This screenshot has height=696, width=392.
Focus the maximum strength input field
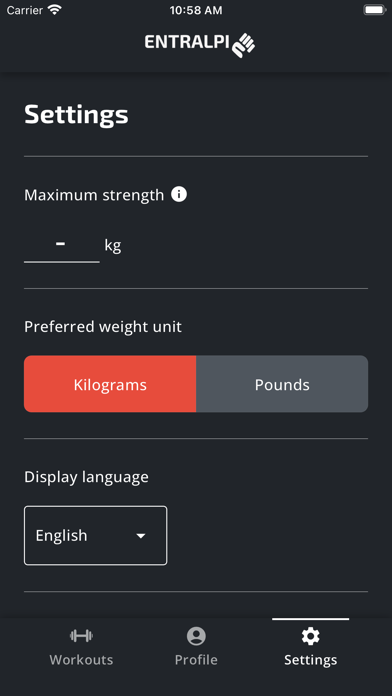coord(62,245)
